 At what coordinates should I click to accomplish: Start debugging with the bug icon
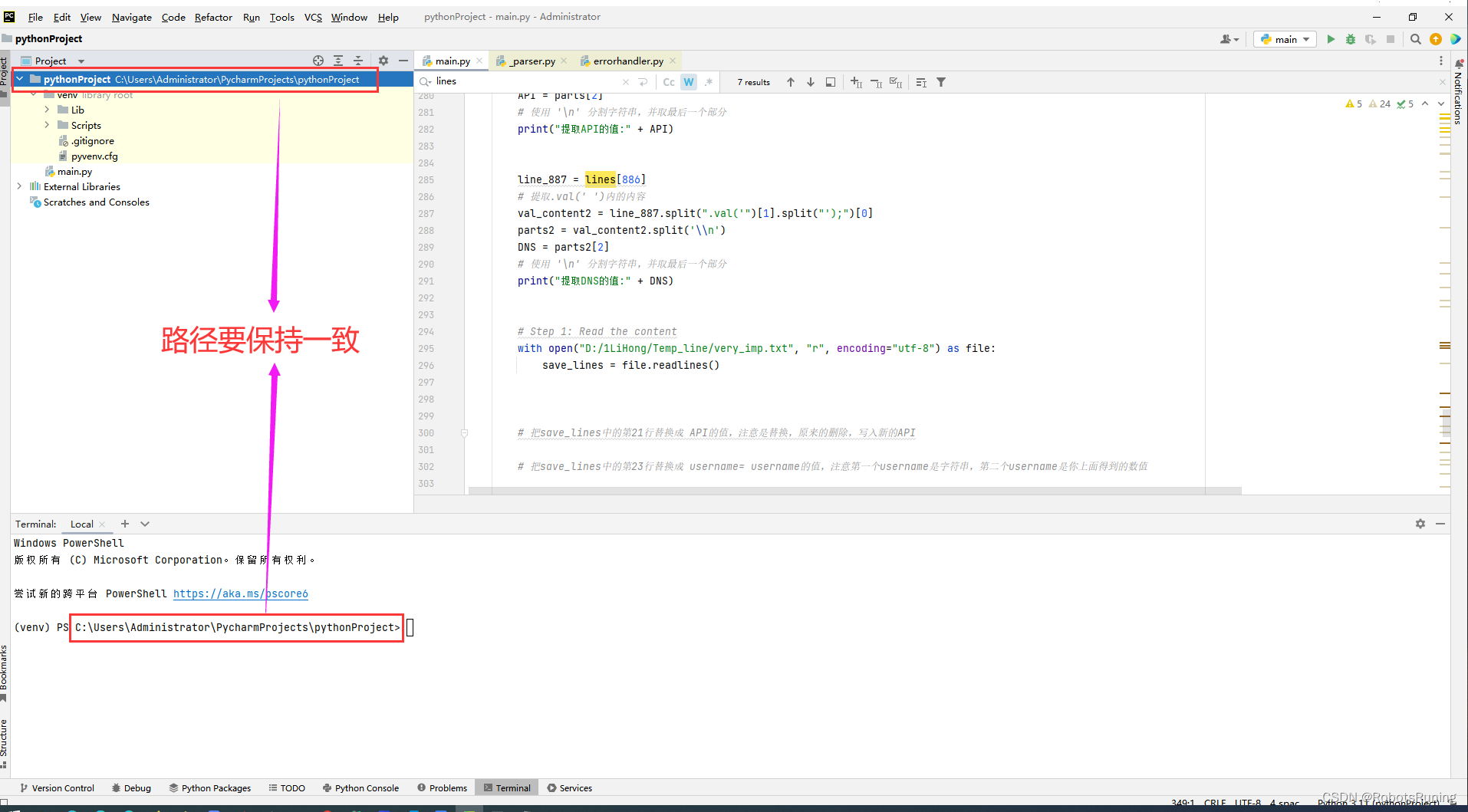1351,39
